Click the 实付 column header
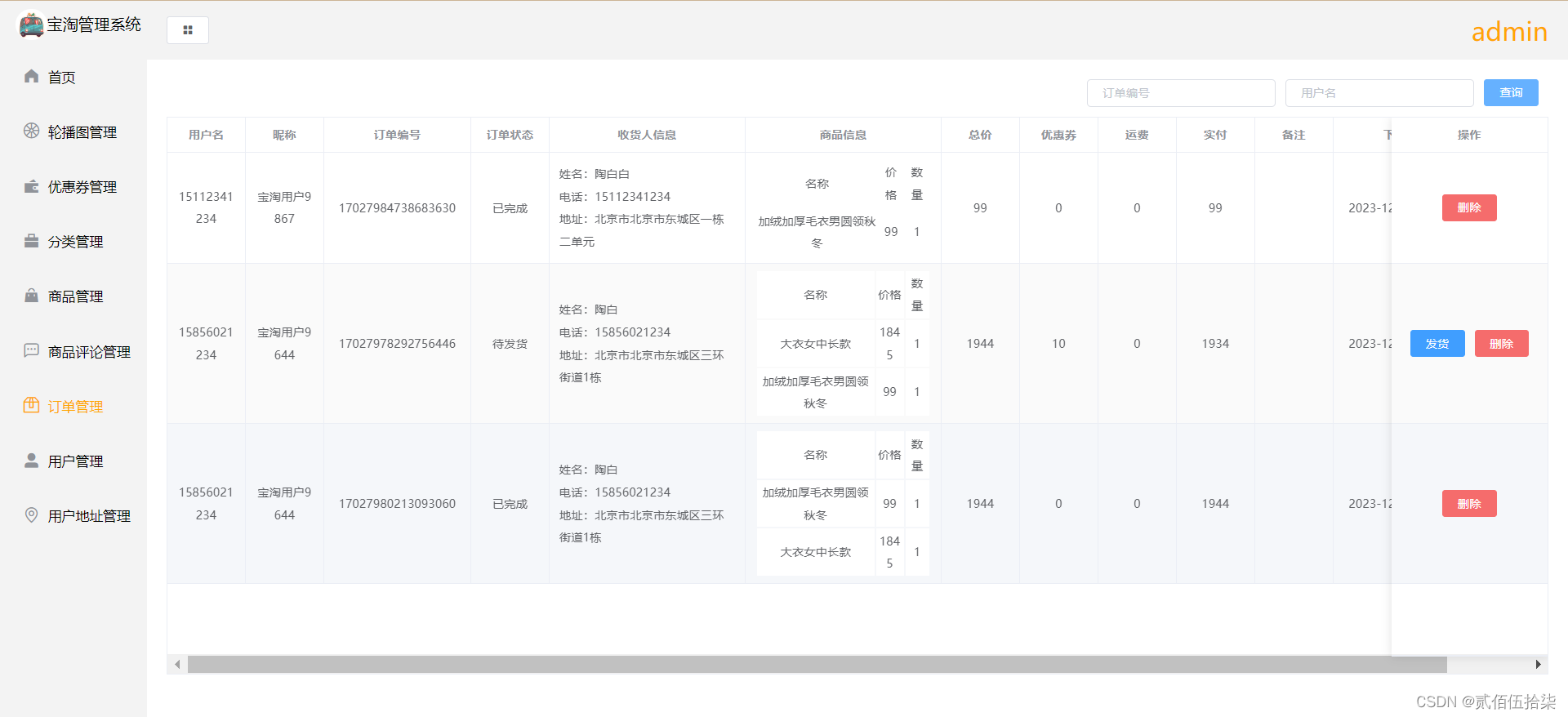Viewport: 1568px width, 717px height. point(1215,135)
